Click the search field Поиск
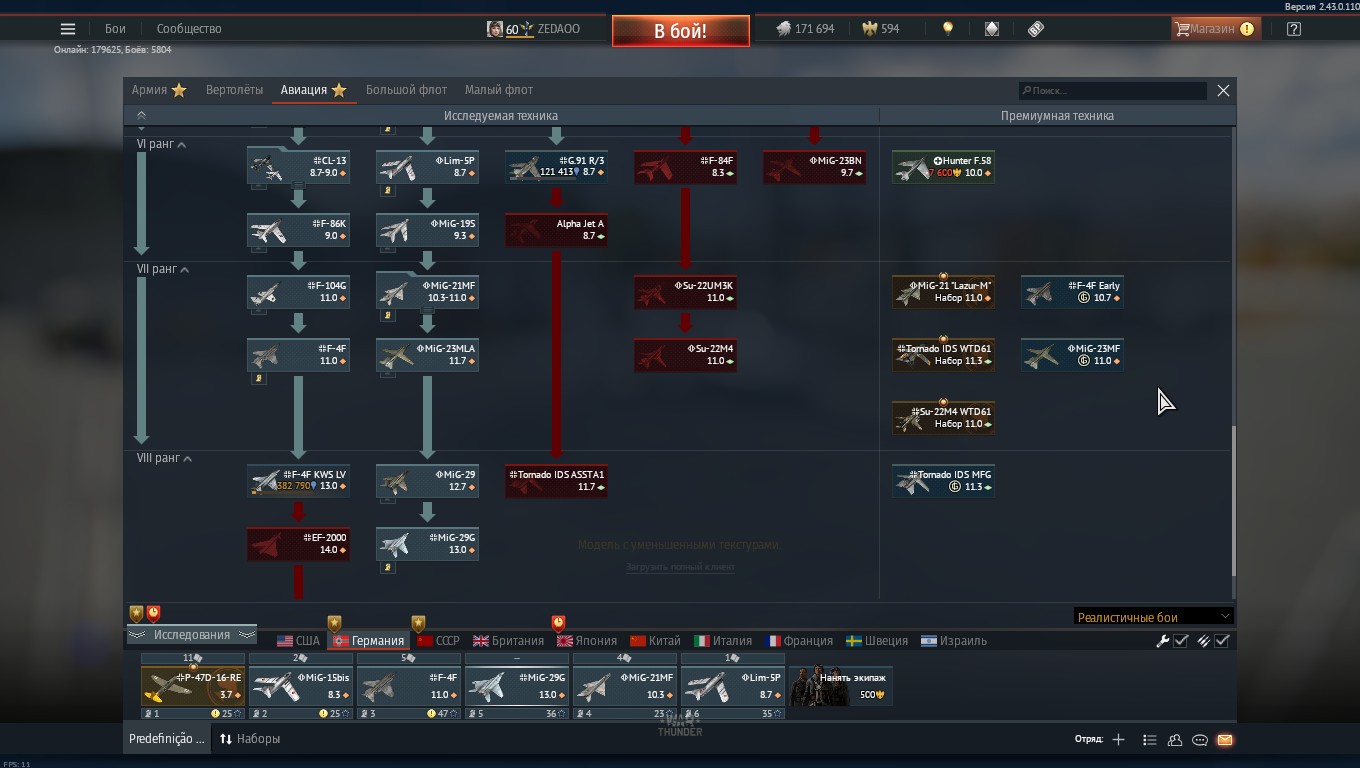The width and height of the screenshot is (1360, 768). click(1112, 90)
